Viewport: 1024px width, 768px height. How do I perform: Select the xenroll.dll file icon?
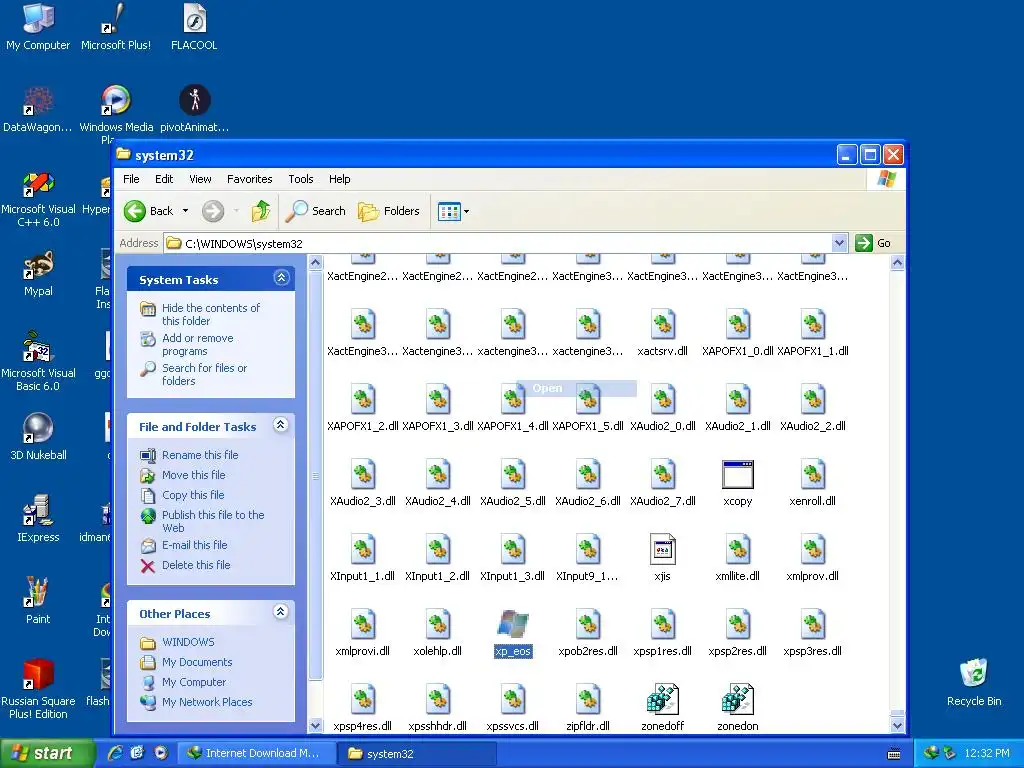[812, 475]
